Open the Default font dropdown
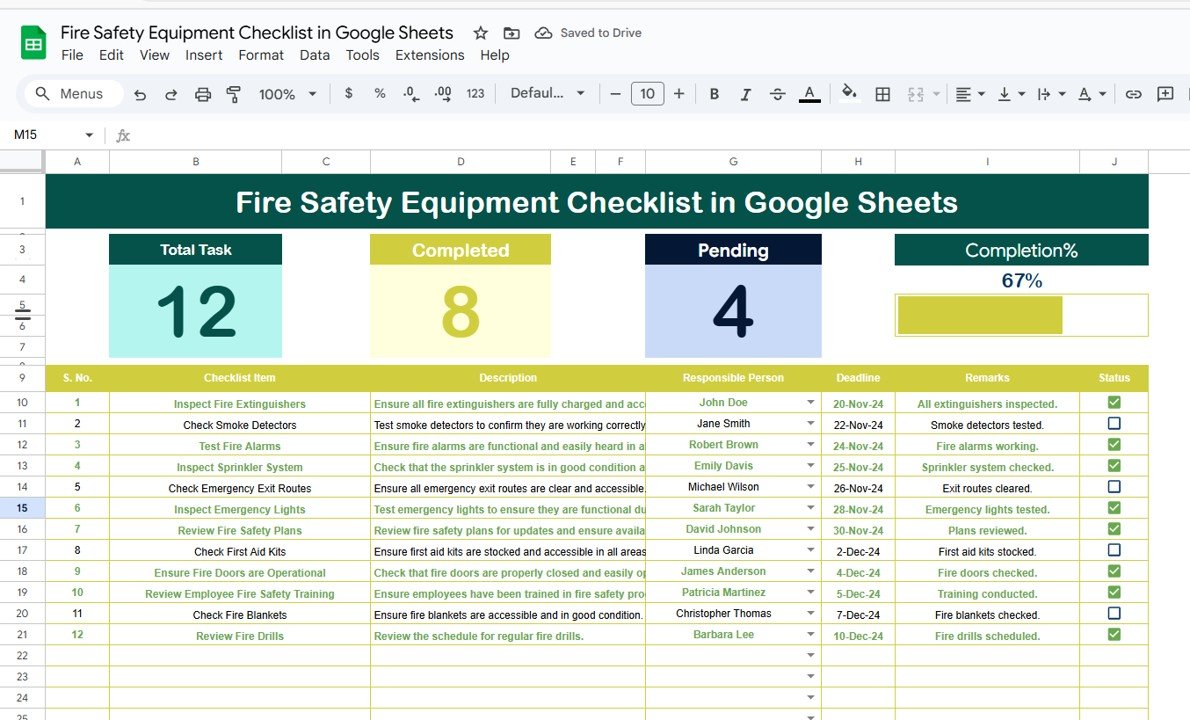 [547, 93]
